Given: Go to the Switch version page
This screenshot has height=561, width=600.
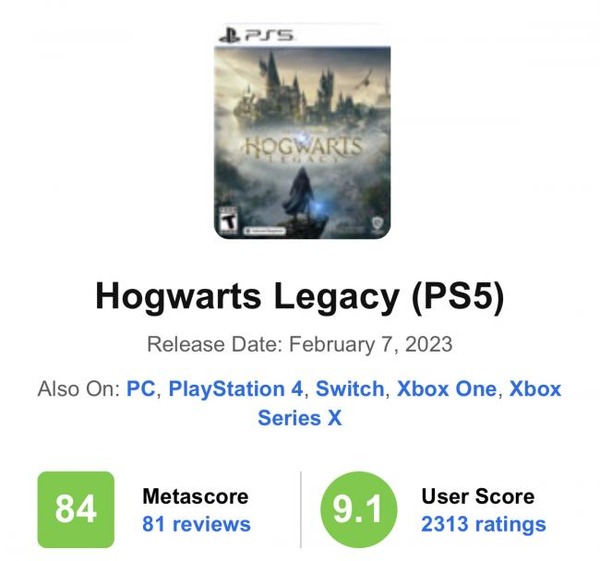Looking at the screenshot, I should coord(350,388).
